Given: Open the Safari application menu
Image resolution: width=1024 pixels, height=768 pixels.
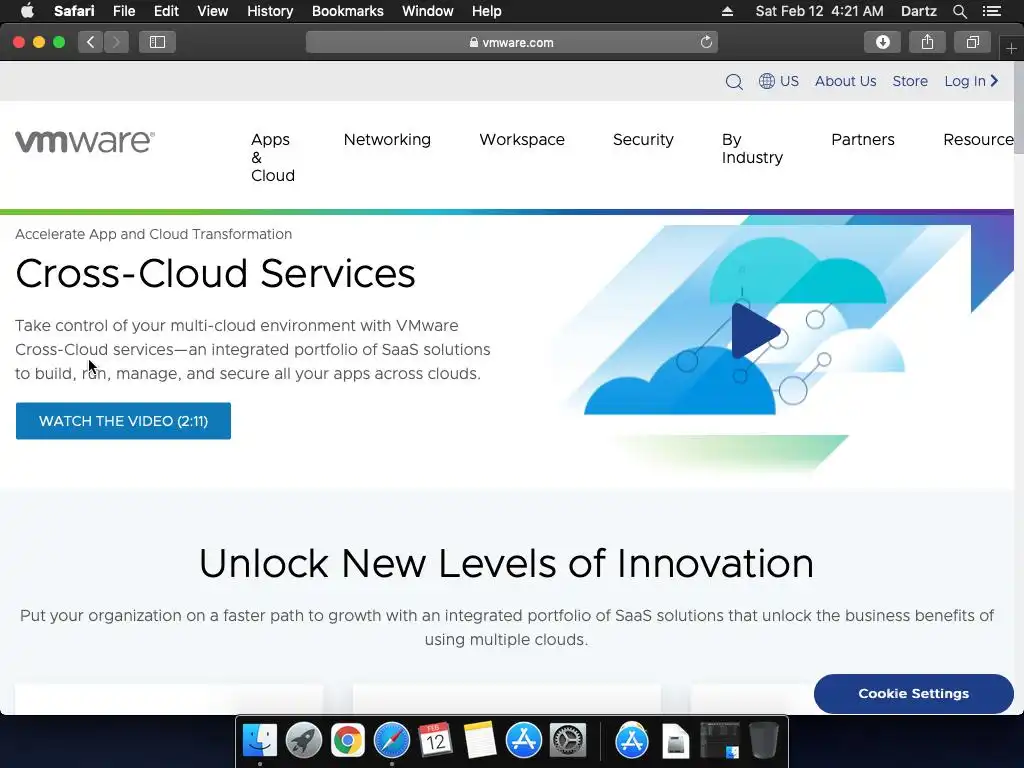Looking at the screenshot, I should click(74, 11).
